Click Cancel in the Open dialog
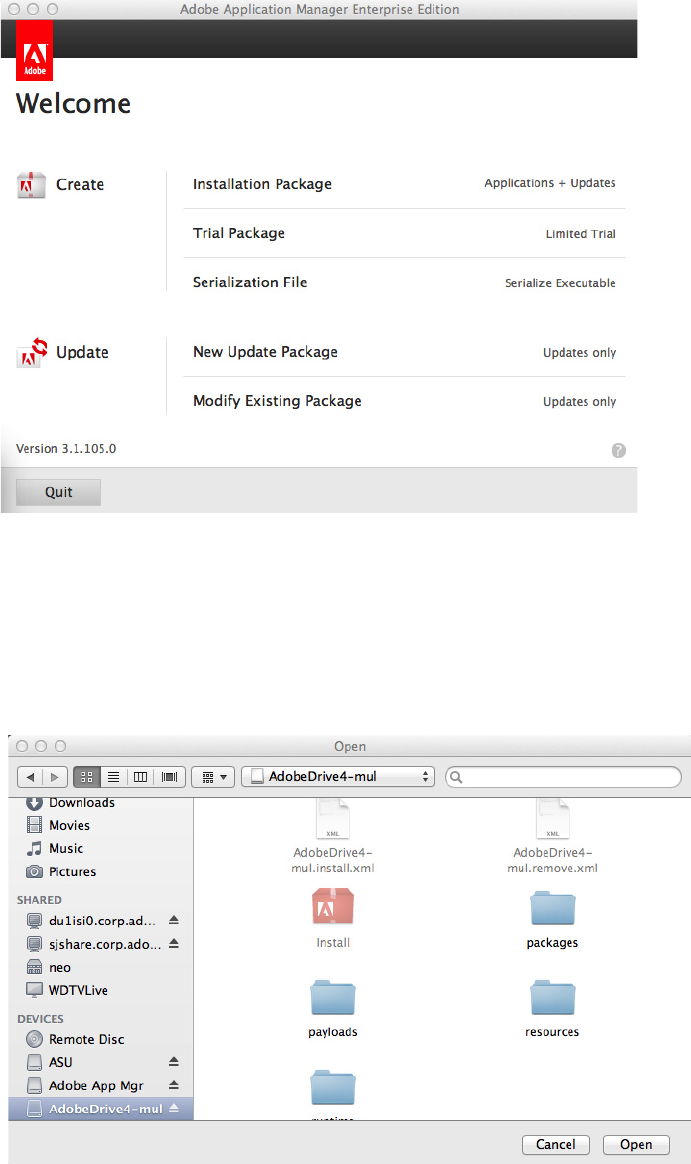The width and height of the screenshot is (691, 1164). tap(556, 1145)
